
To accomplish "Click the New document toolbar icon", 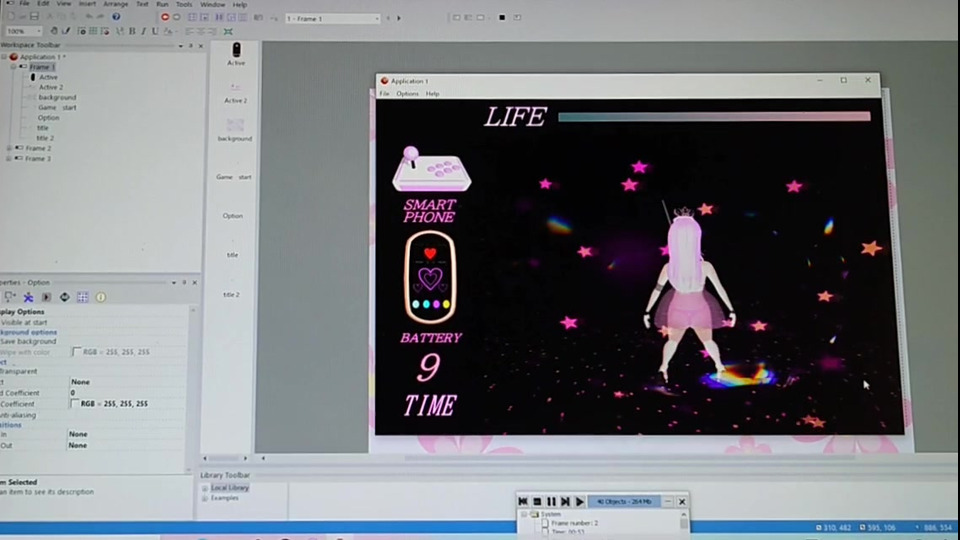I will click(10, 17).
